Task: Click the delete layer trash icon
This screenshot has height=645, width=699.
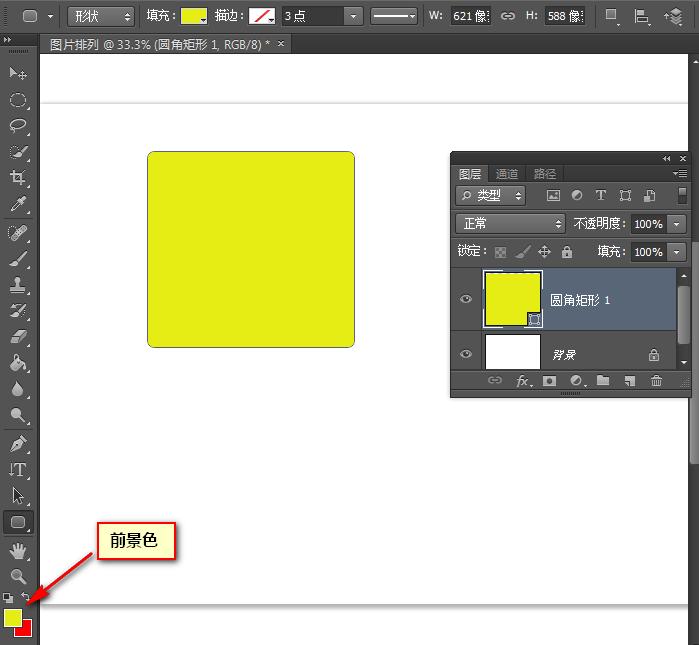Action: pyautogui.click(x=657, y=381)
